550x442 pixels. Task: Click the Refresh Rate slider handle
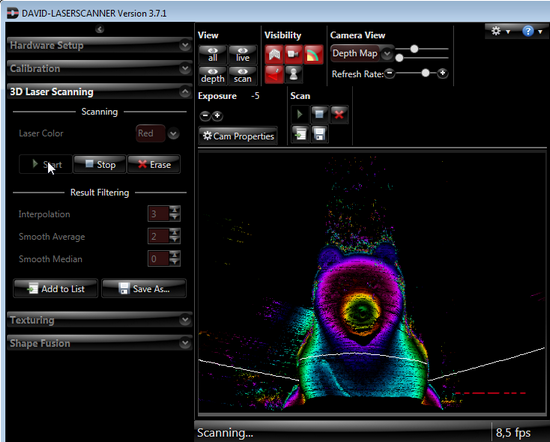click(425, 73)
